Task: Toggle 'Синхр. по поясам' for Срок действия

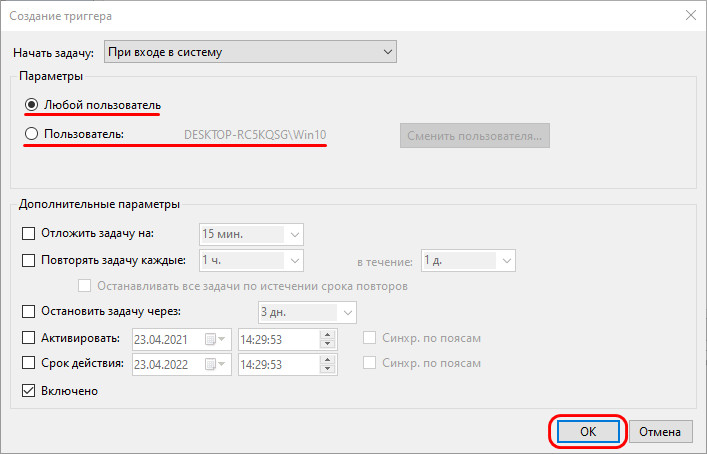Action: (369, 363)
